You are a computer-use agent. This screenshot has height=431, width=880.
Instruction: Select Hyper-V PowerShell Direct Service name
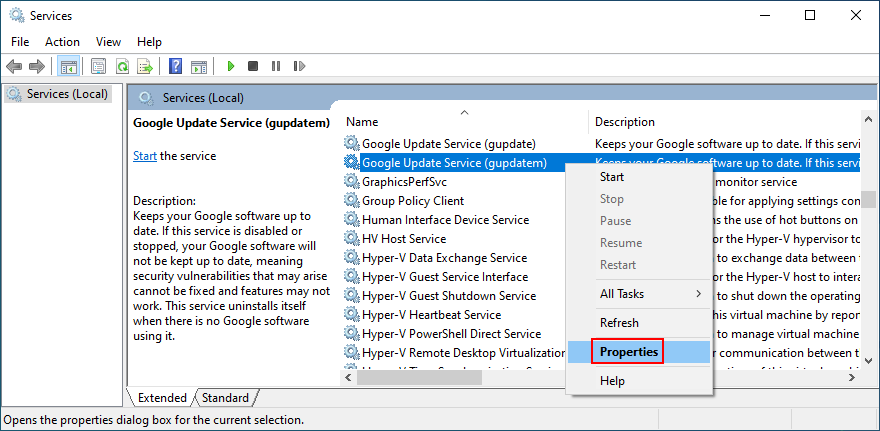[x=451, y=334]
